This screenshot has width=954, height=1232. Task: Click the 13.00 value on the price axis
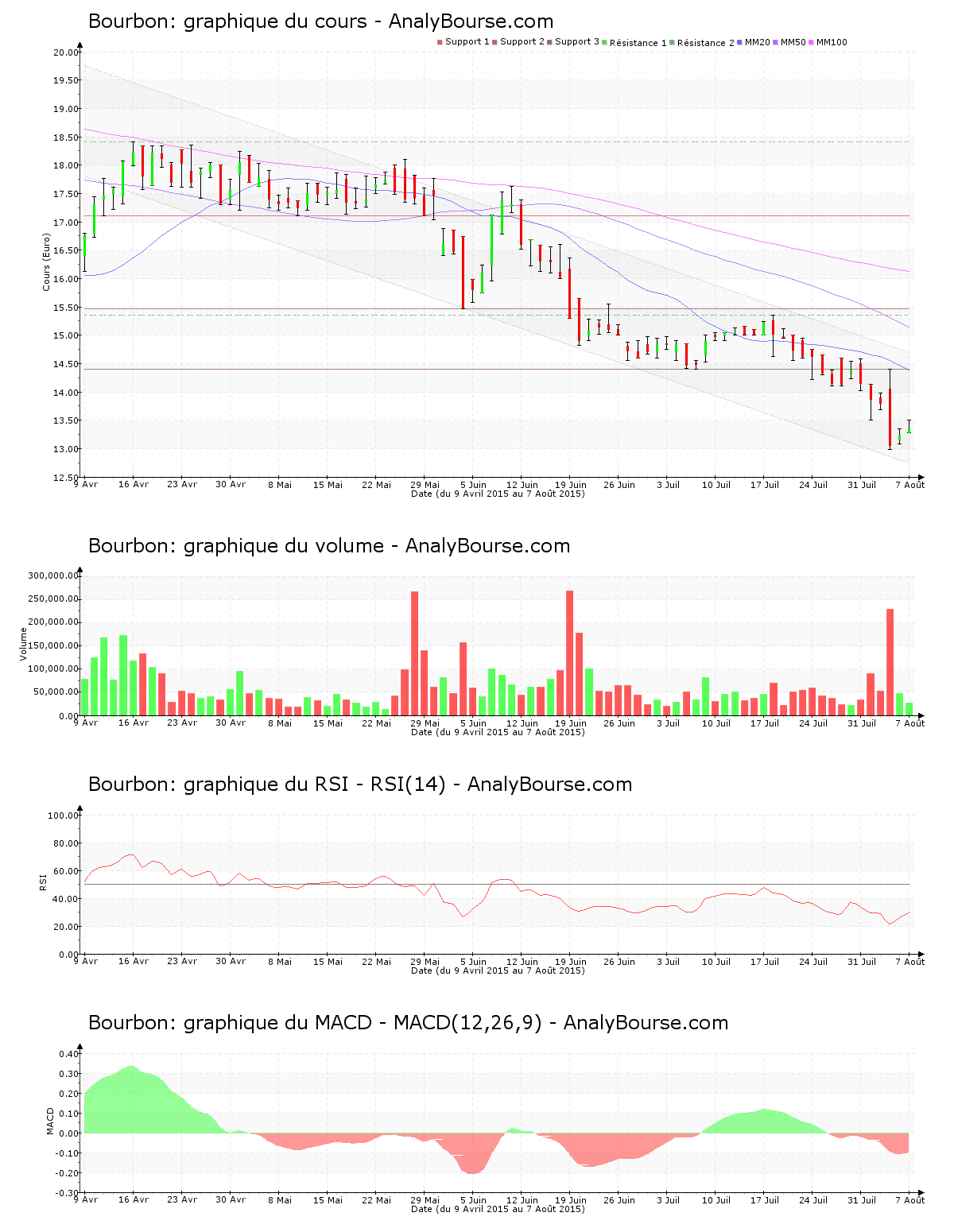66,449
